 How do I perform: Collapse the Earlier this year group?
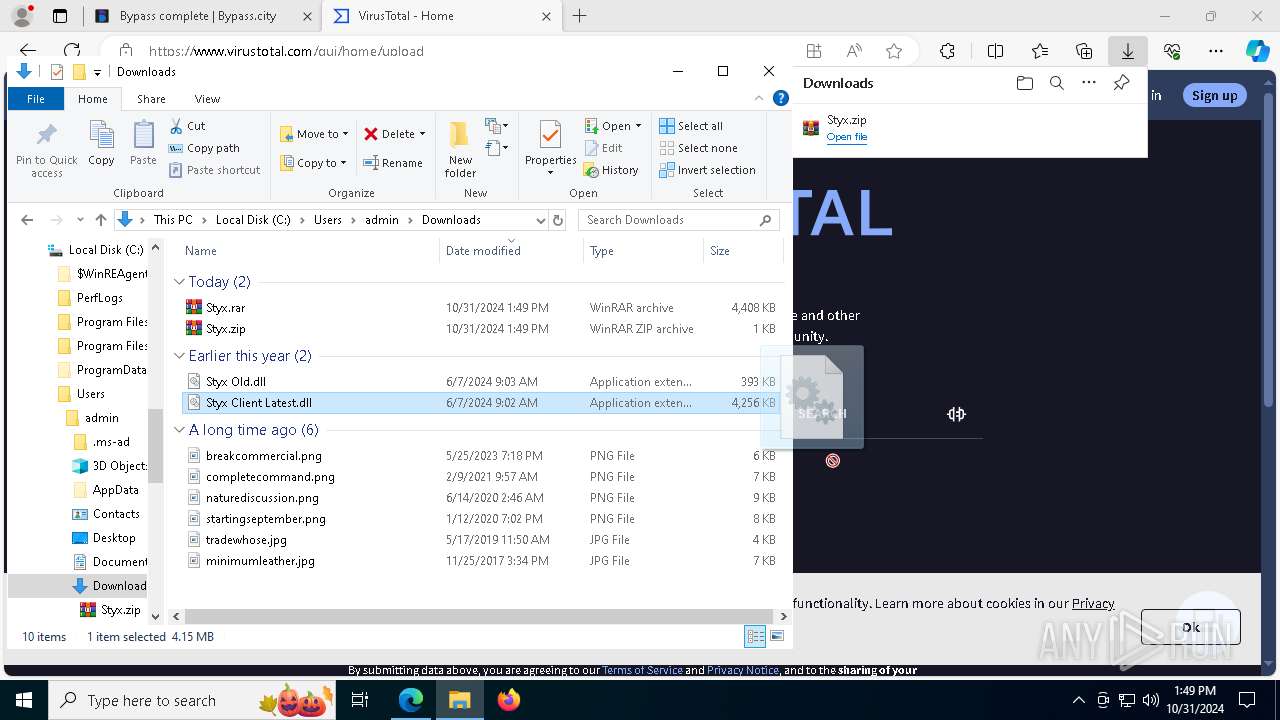(179, 356)
